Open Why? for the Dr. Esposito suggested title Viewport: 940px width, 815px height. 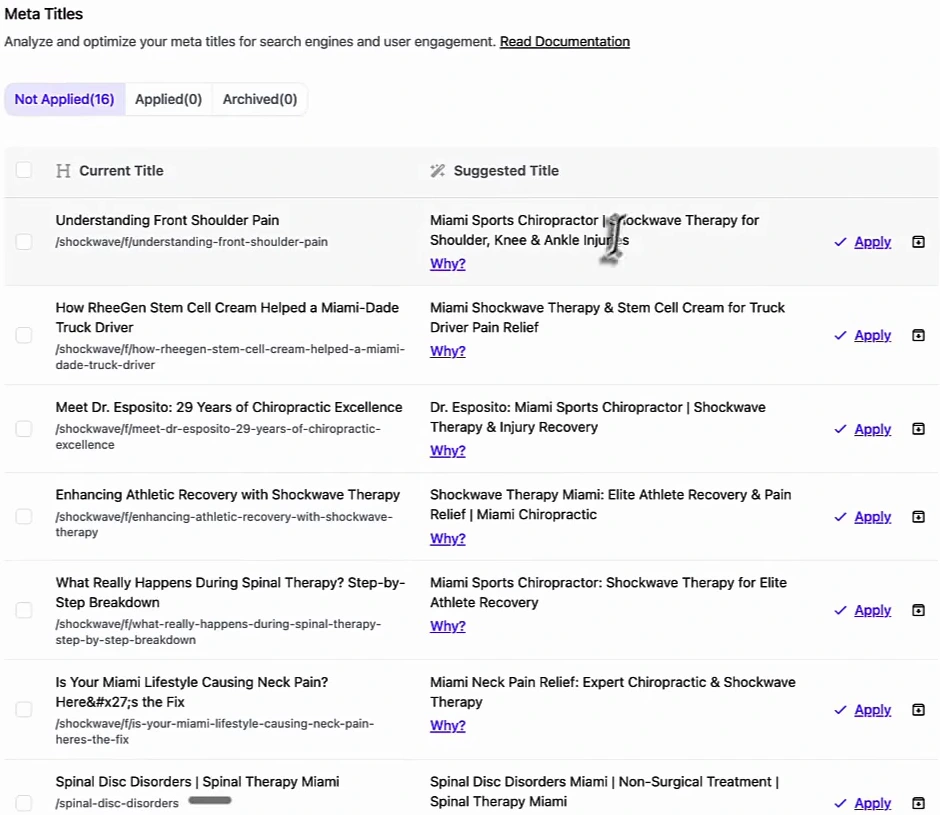pos(448,450)
